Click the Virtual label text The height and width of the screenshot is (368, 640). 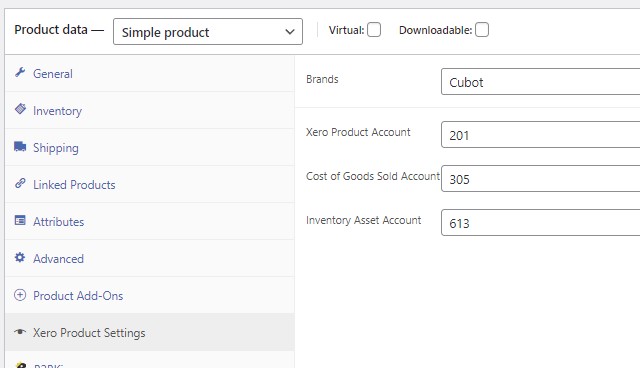(x=346, y=30)
